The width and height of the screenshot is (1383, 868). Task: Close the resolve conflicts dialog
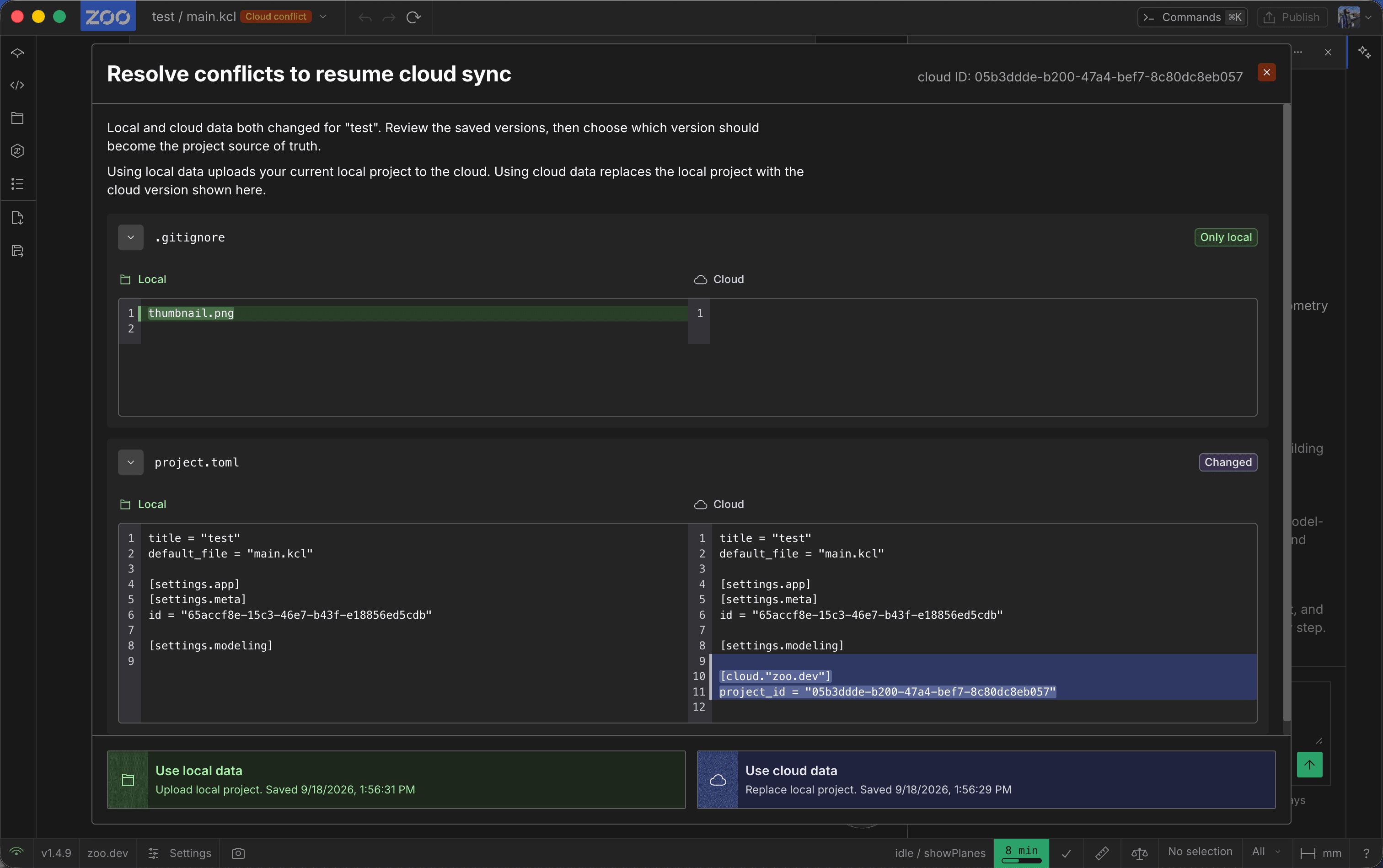click(x=1266, y=72)
